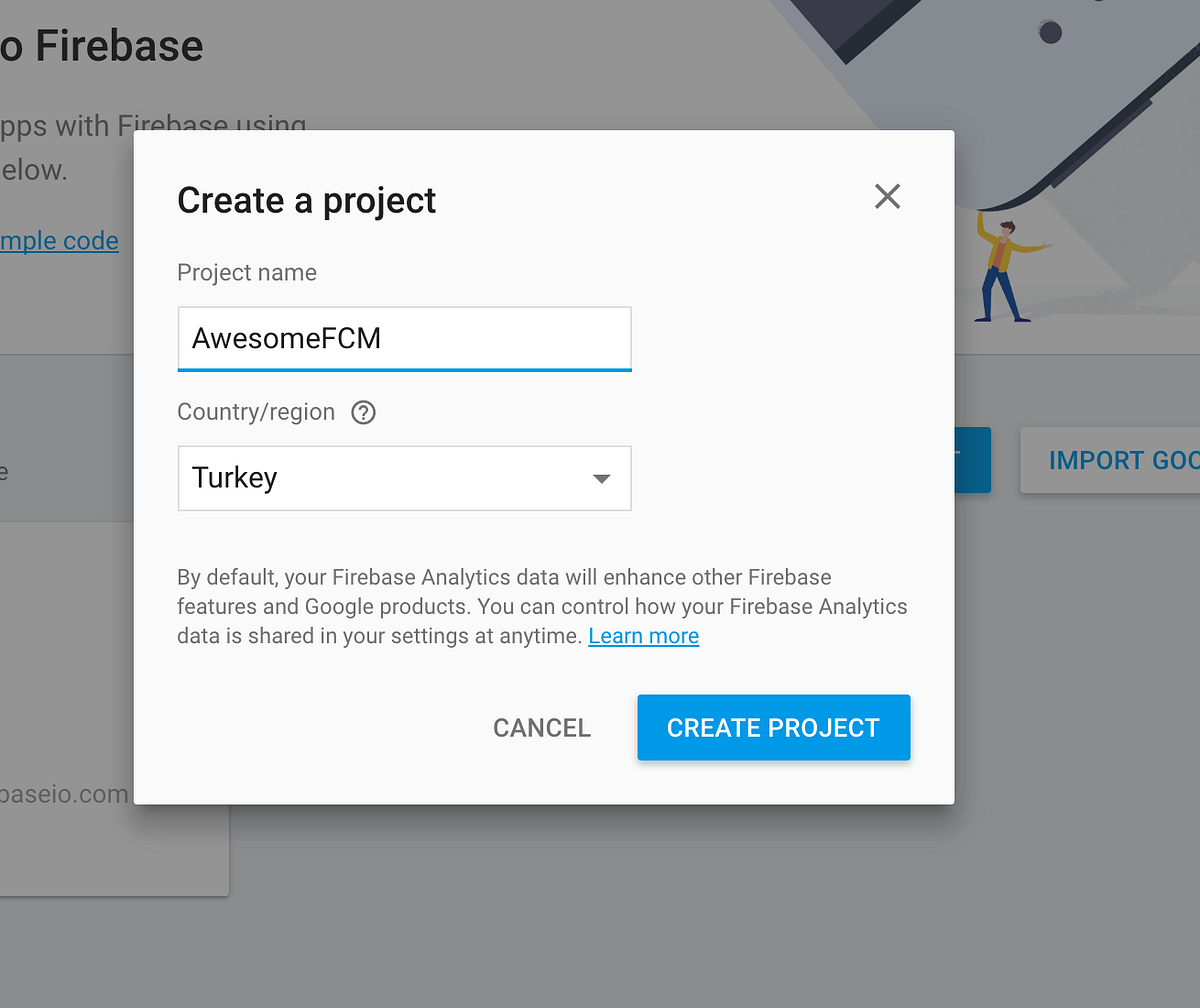Click the Project name label

coord(246,272)
